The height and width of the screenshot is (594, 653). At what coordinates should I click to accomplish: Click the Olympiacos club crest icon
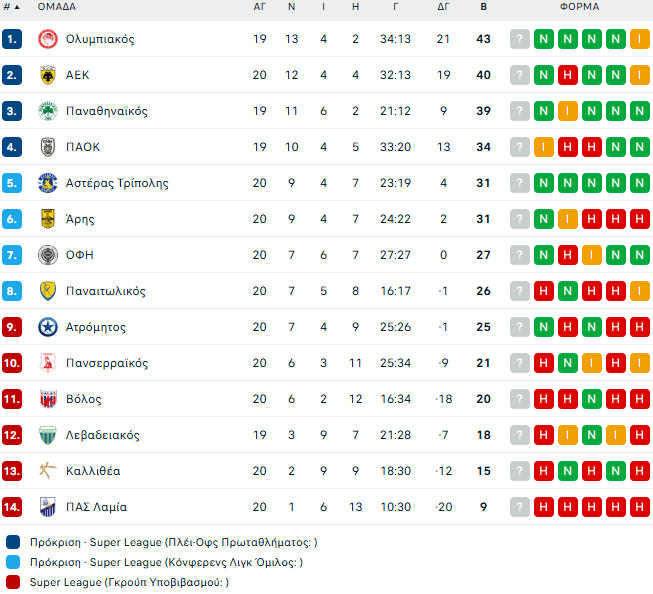(x=47, y=39)
